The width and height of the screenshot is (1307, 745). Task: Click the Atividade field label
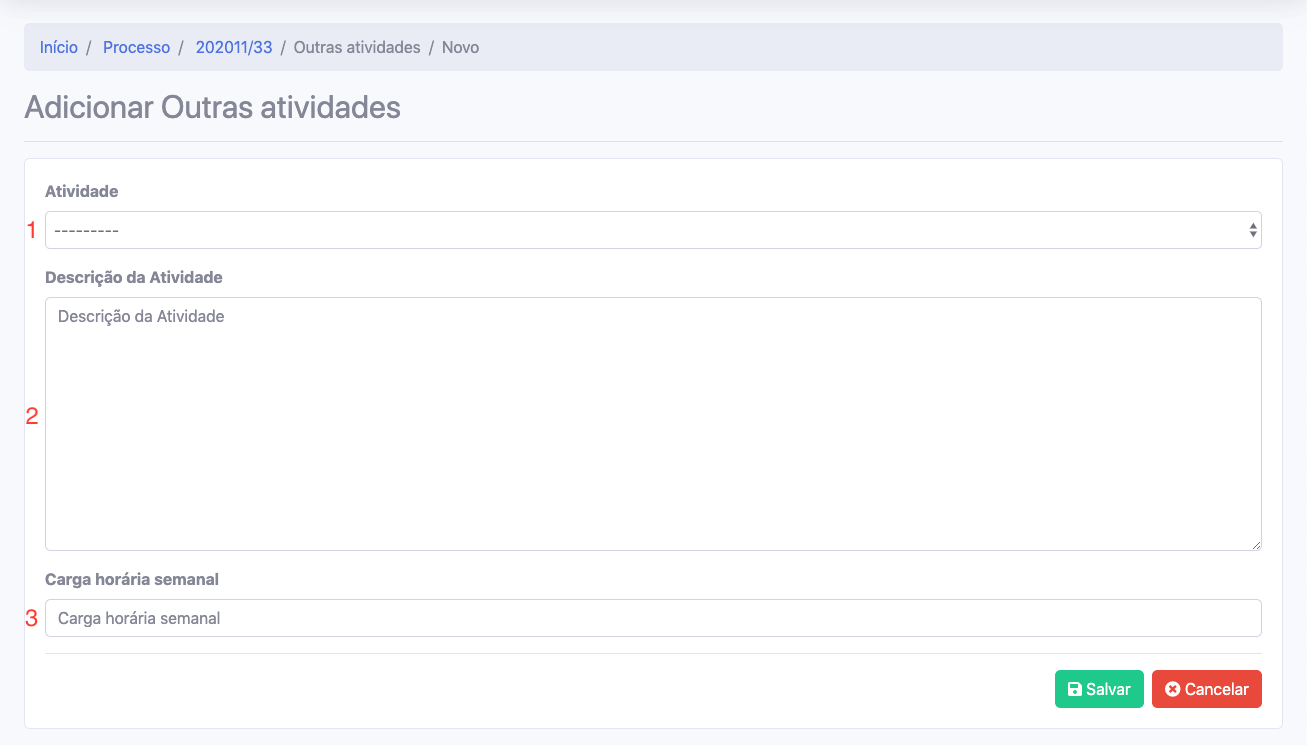coord(82,191)
